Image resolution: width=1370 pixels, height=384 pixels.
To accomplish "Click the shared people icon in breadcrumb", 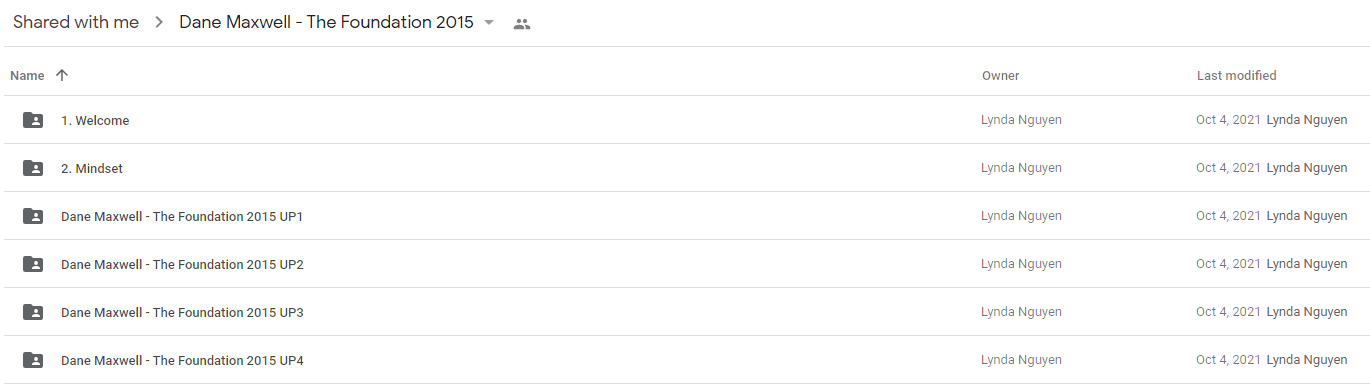I will 521,24.
